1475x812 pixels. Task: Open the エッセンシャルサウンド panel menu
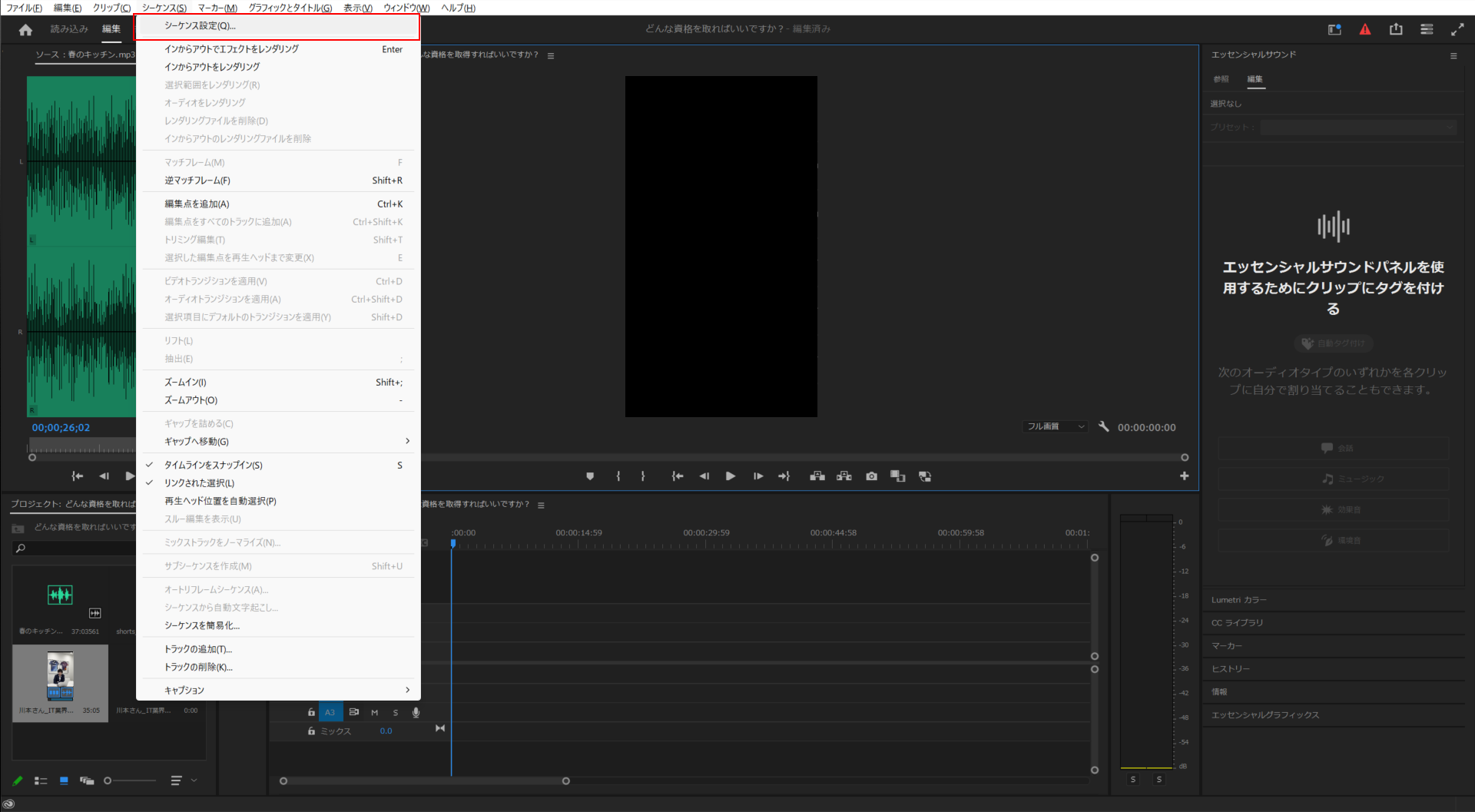tap(1453, 55)
